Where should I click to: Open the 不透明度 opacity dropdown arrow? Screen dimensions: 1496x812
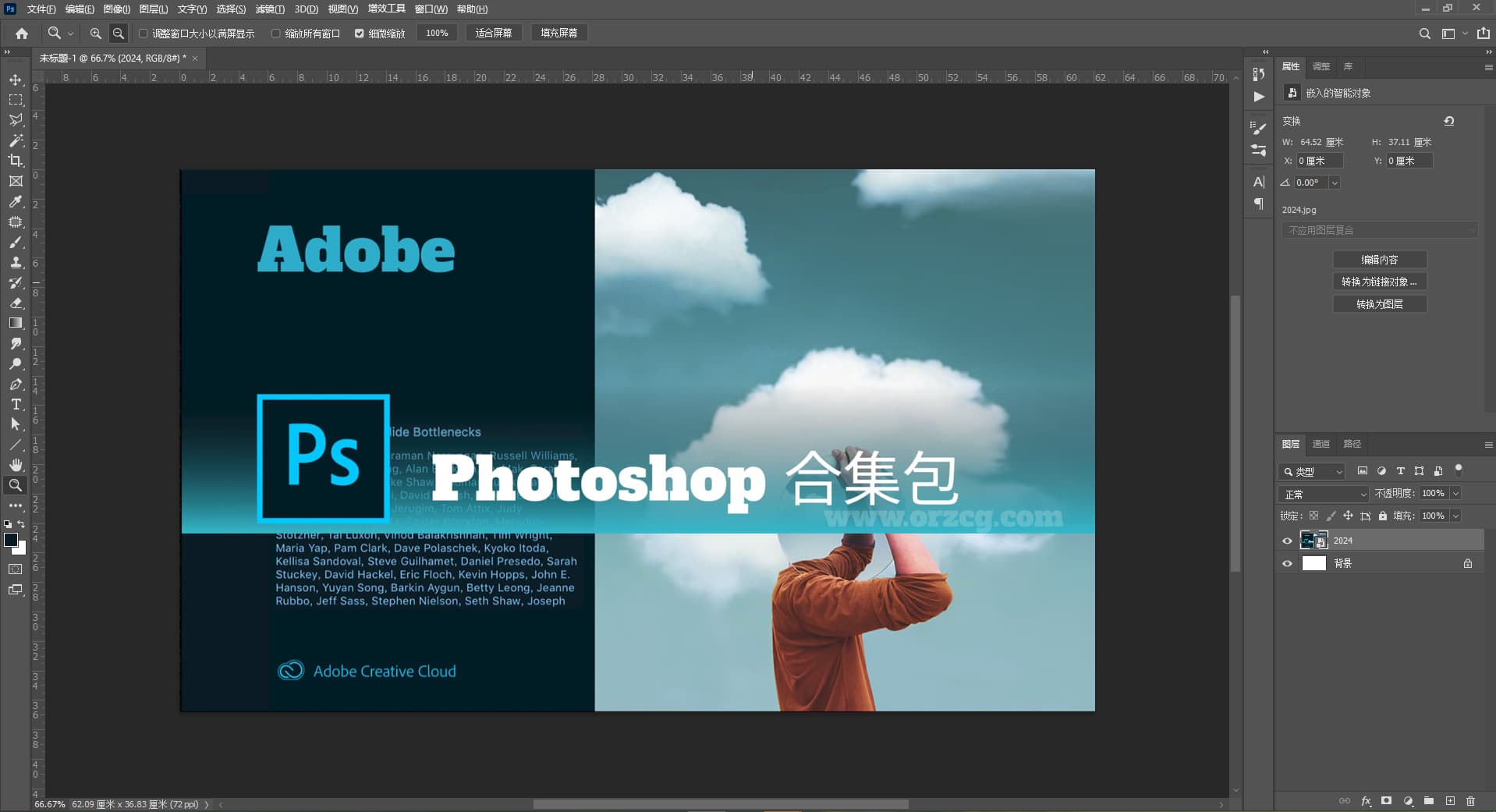(x=1455, y=494)
